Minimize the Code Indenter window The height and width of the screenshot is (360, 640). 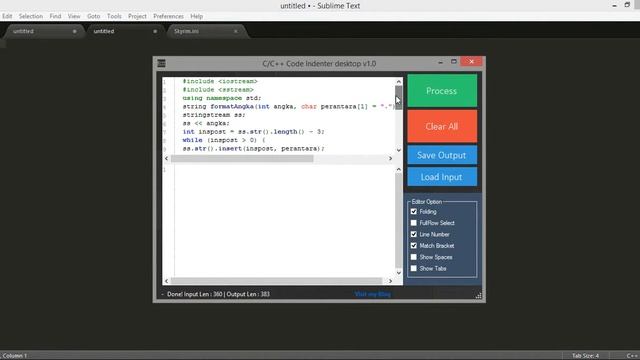(440, 62)
